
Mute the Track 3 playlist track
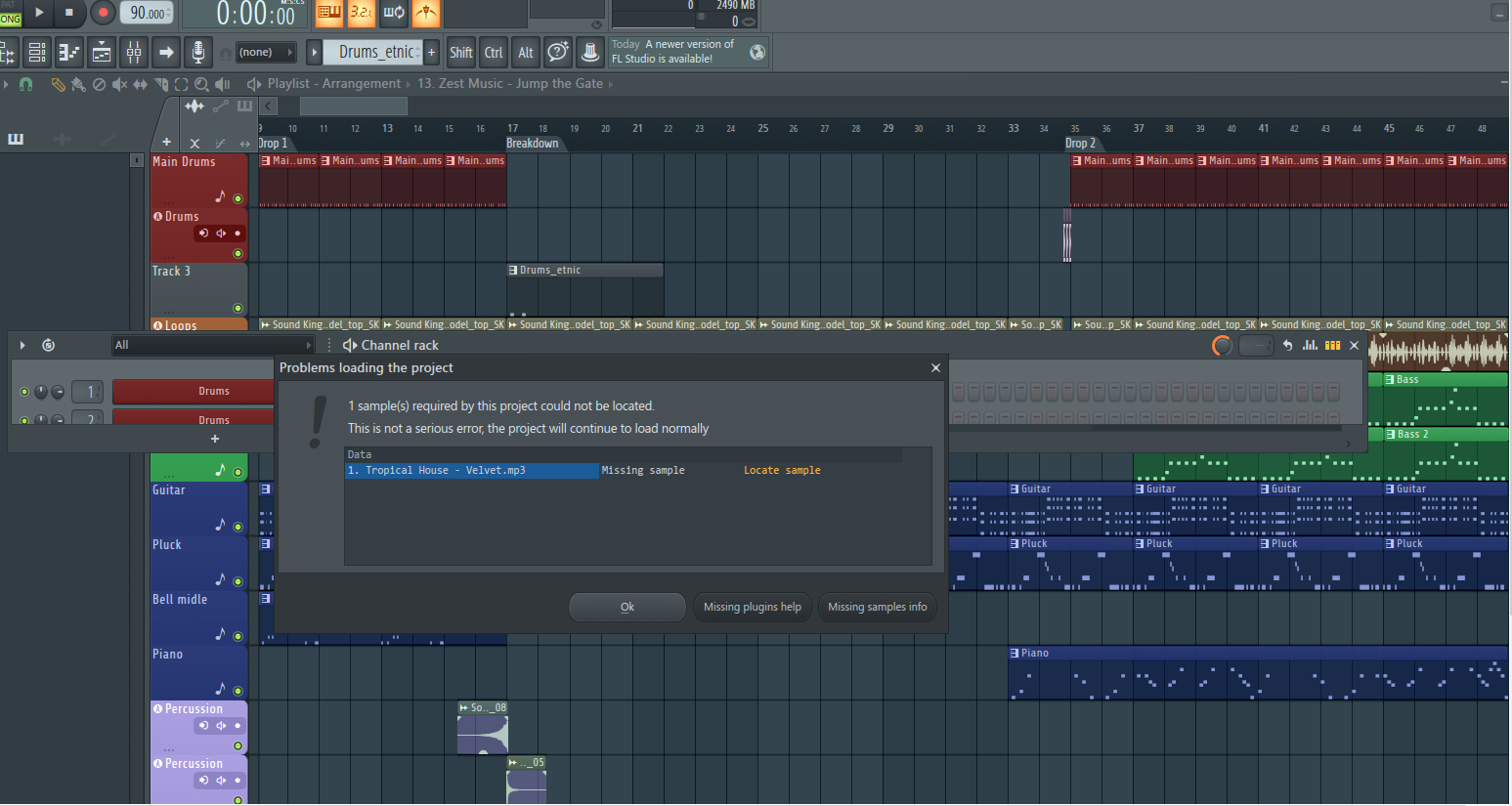(238, 308)
